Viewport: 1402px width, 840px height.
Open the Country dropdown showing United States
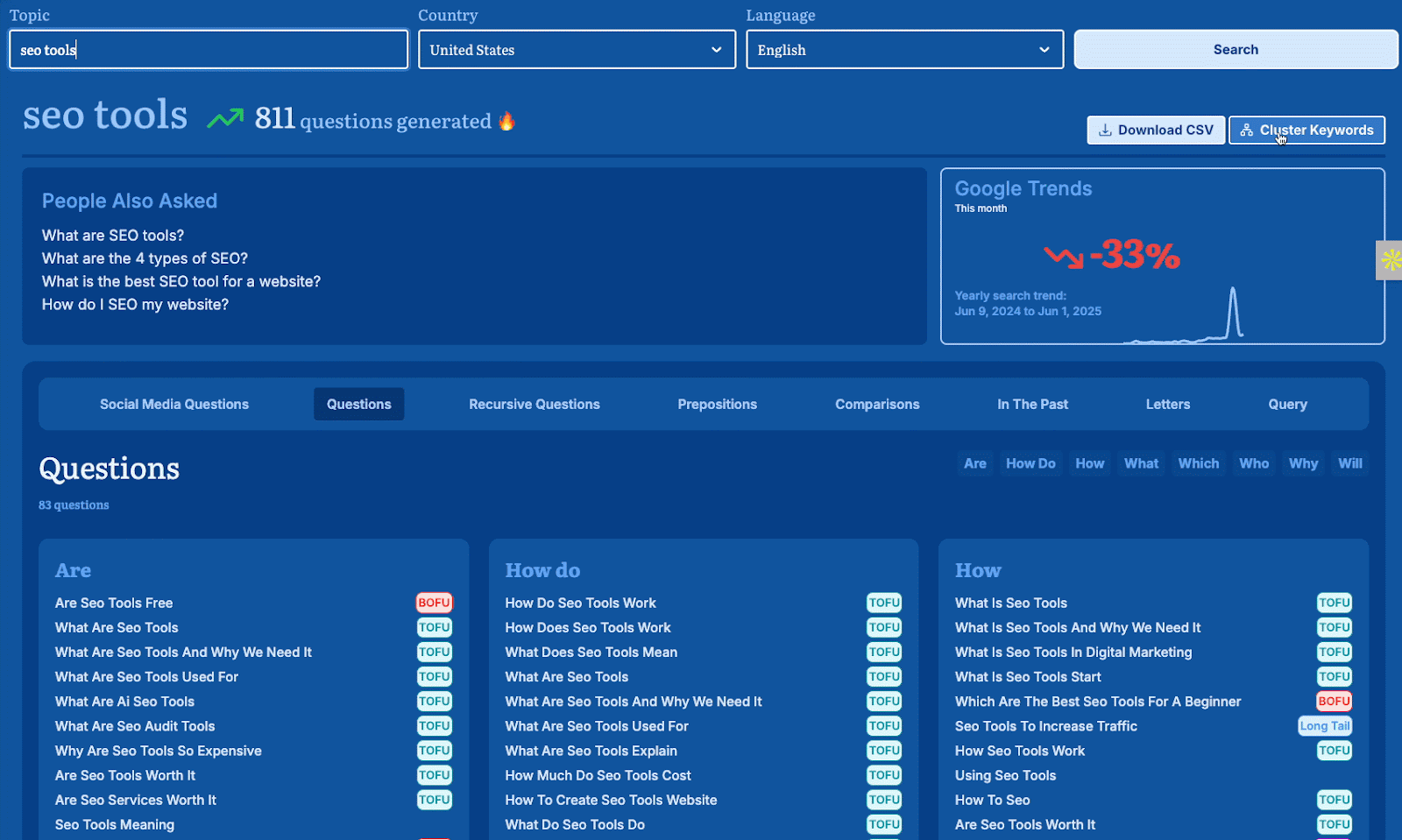click(x=577, y=50)
